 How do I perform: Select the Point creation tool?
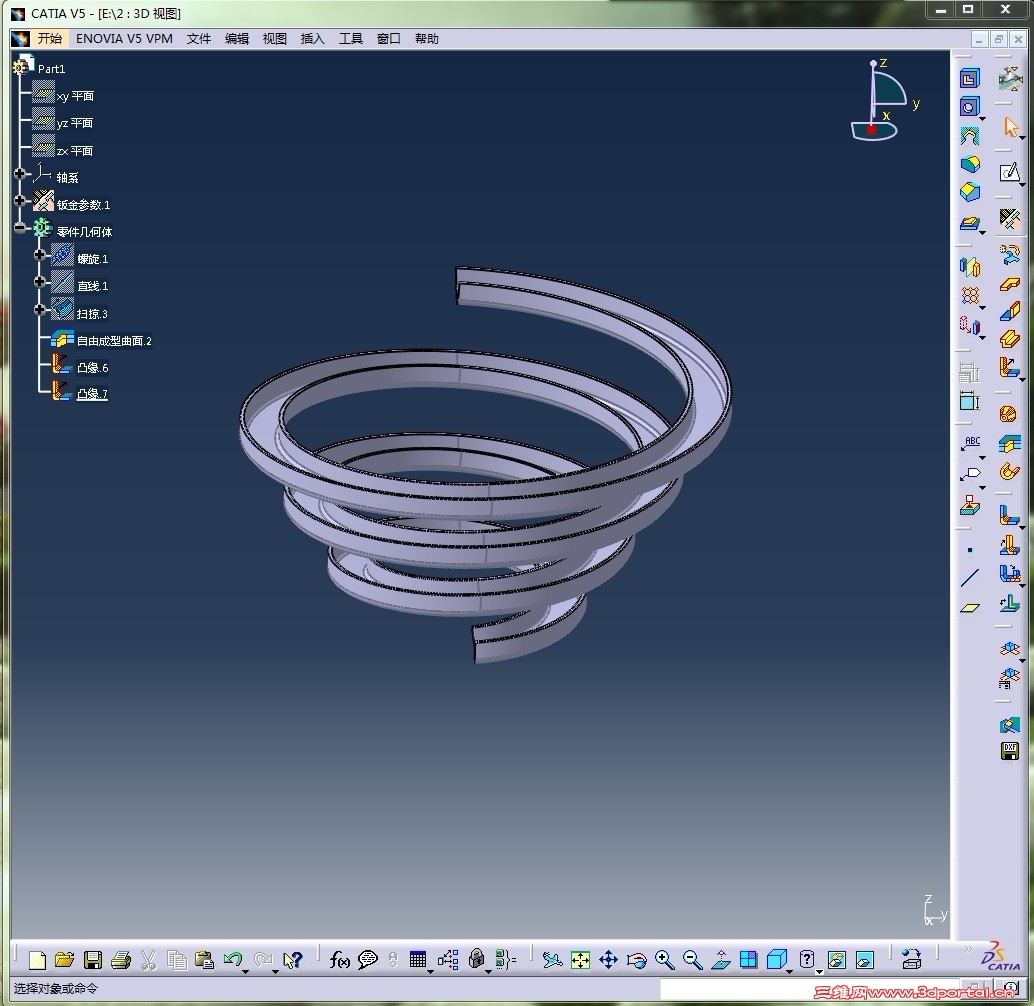(969, 550)
